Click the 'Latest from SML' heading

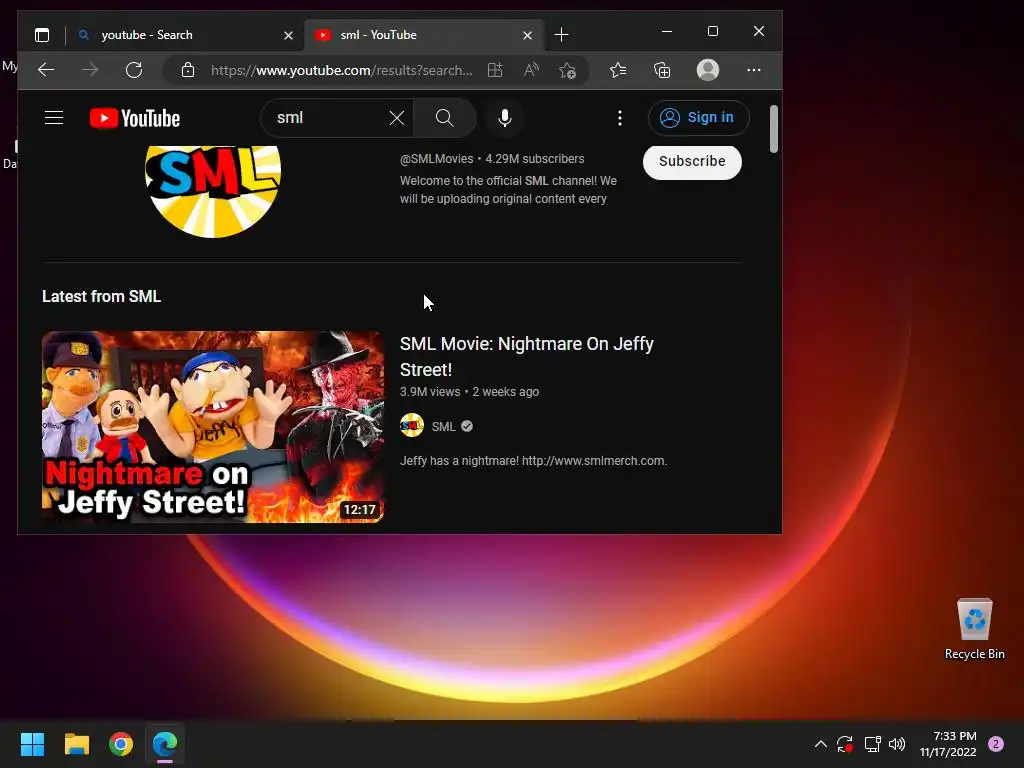click(101, 296)
